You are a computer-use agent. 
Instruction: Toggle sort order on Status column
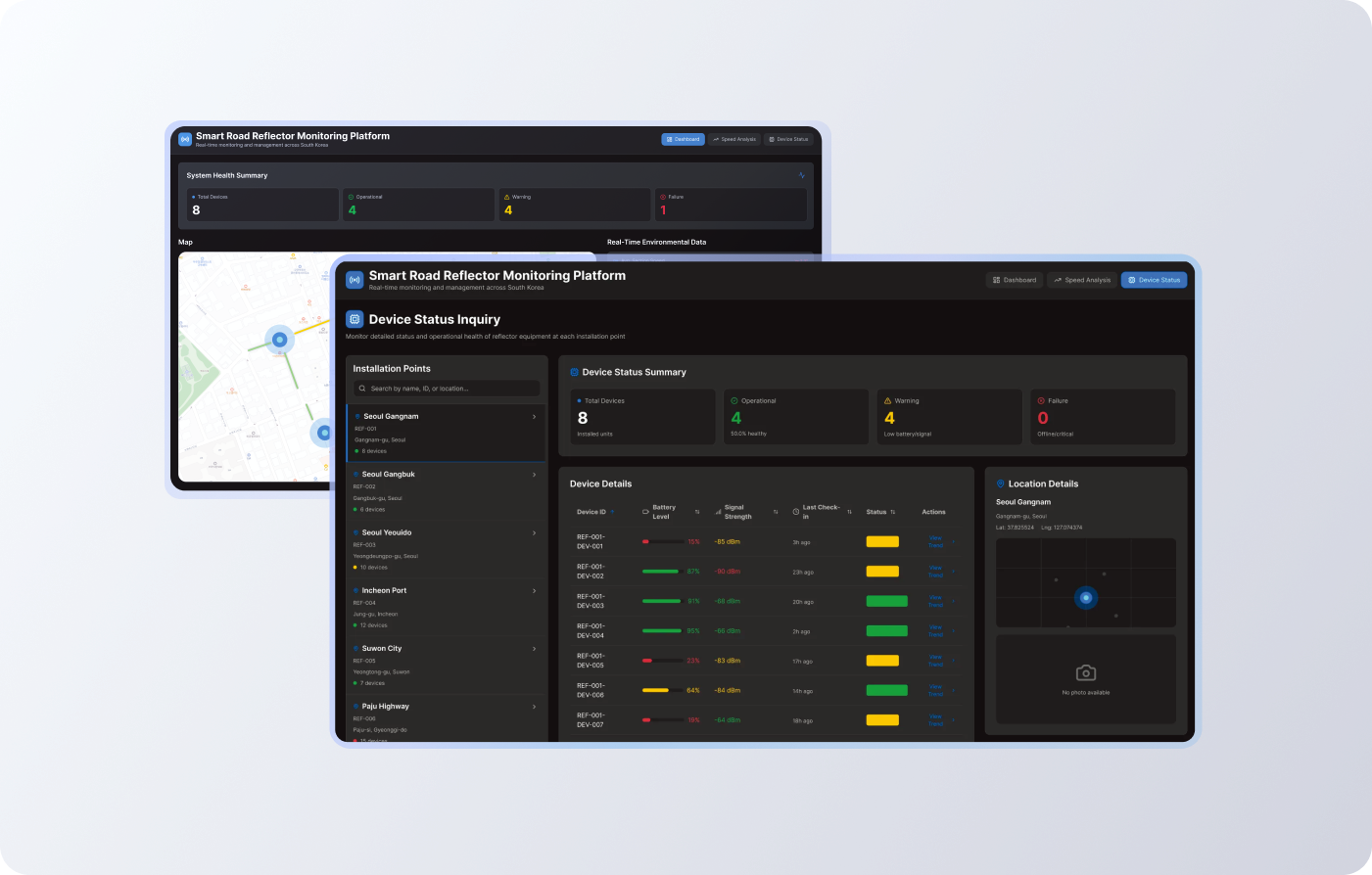[893, 512]
